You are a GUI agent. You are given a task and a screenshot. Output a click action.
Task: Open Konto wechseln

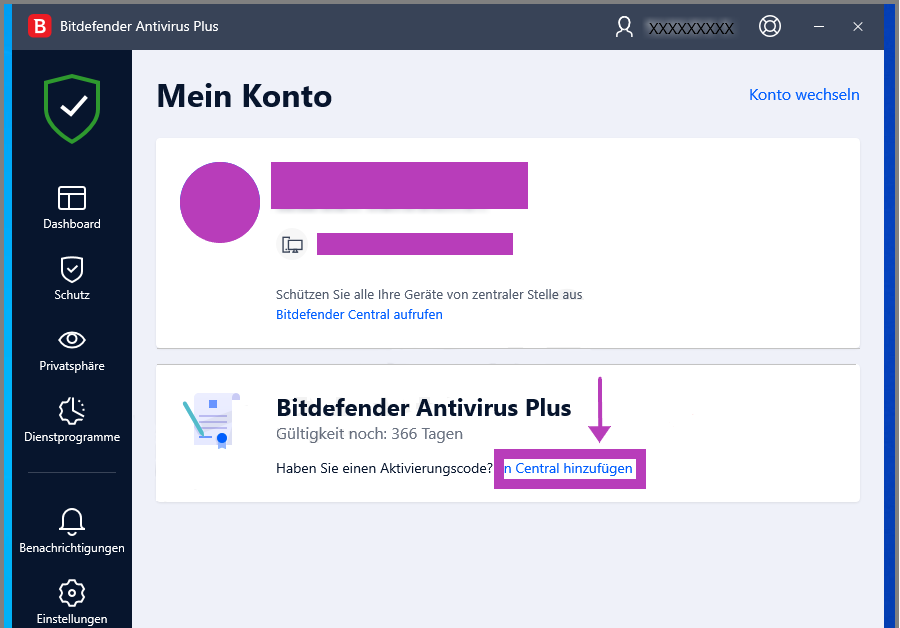click(804, 94)
